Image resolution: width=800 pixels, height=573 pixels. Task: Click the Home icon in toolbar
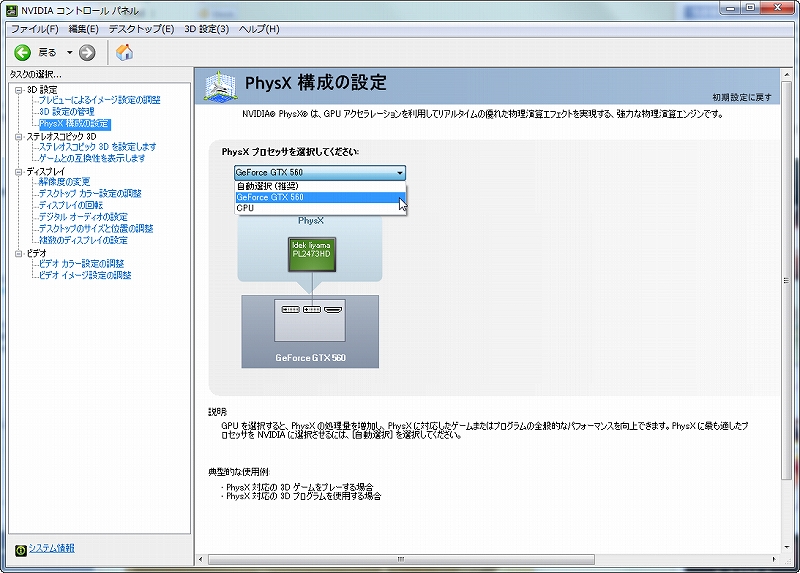point(124,52)
